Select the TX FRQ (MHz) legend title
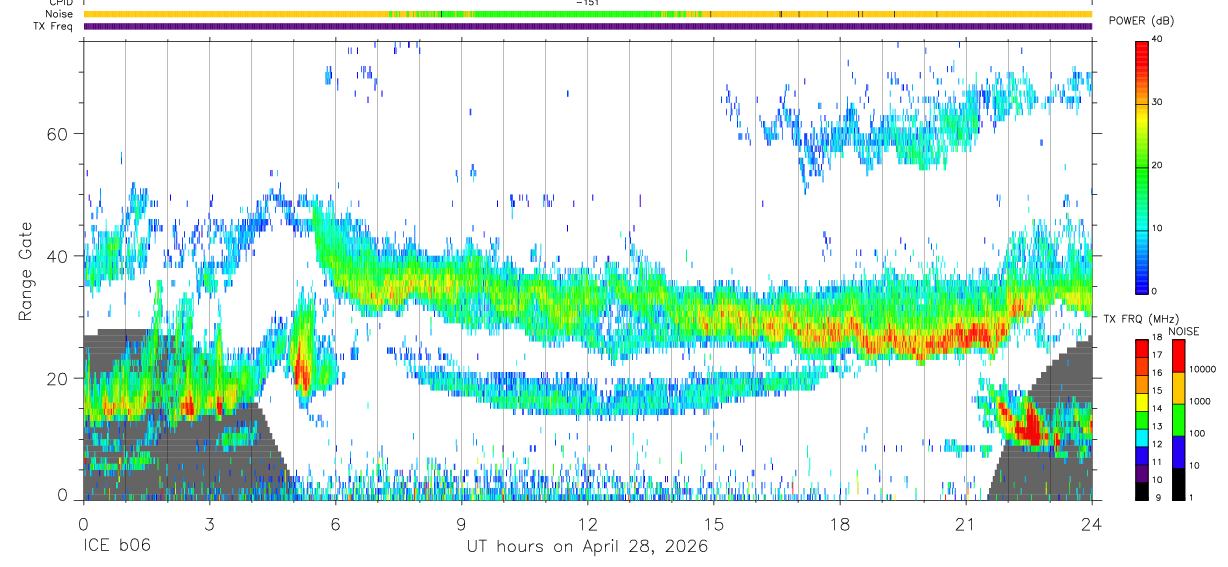Image resolution: width=1228 pixels, height=567 pixels. pyautogui.click(x=1140, y=318)
